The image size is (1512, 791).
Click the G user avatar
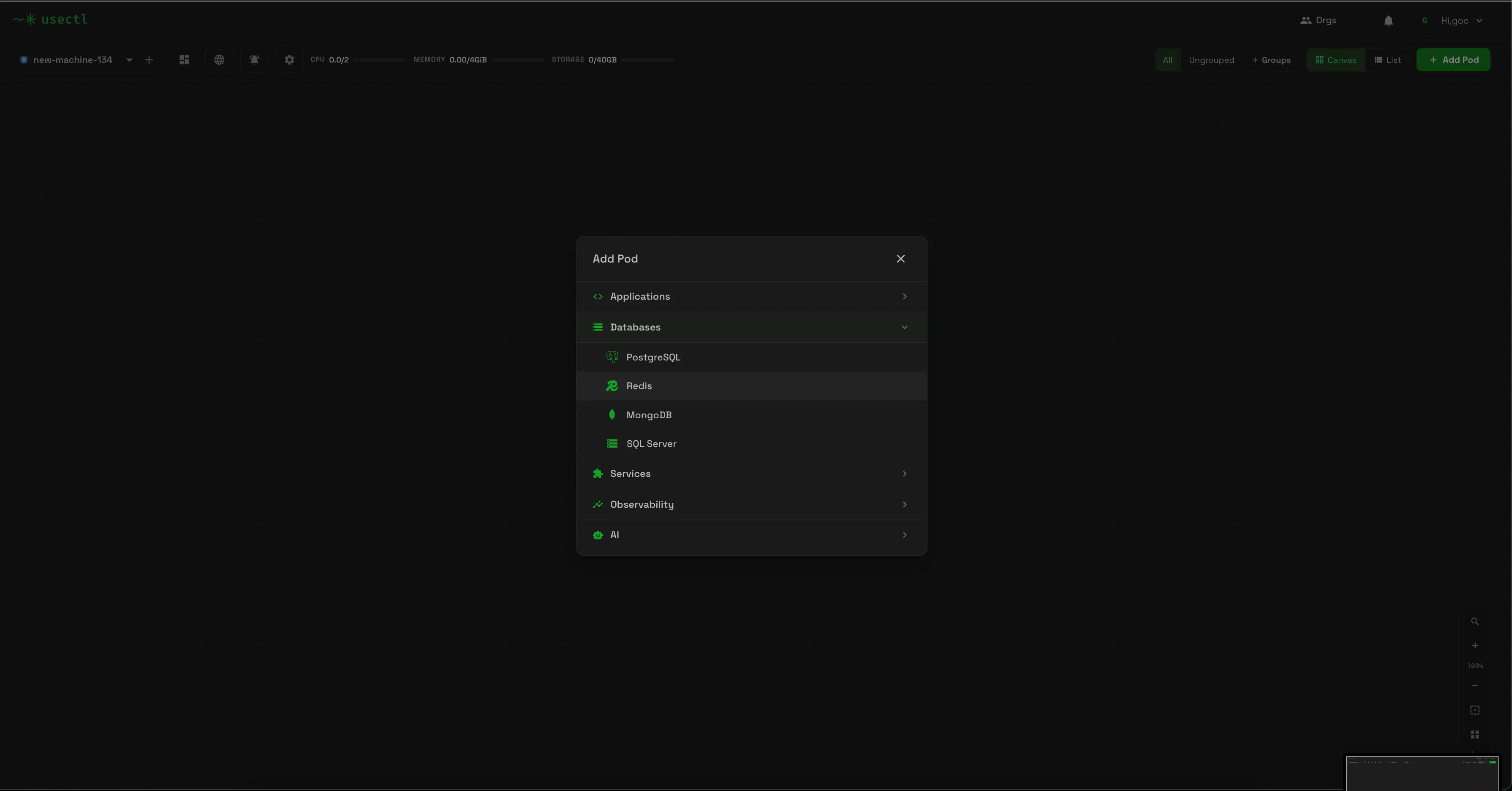tap(1425, 21)
